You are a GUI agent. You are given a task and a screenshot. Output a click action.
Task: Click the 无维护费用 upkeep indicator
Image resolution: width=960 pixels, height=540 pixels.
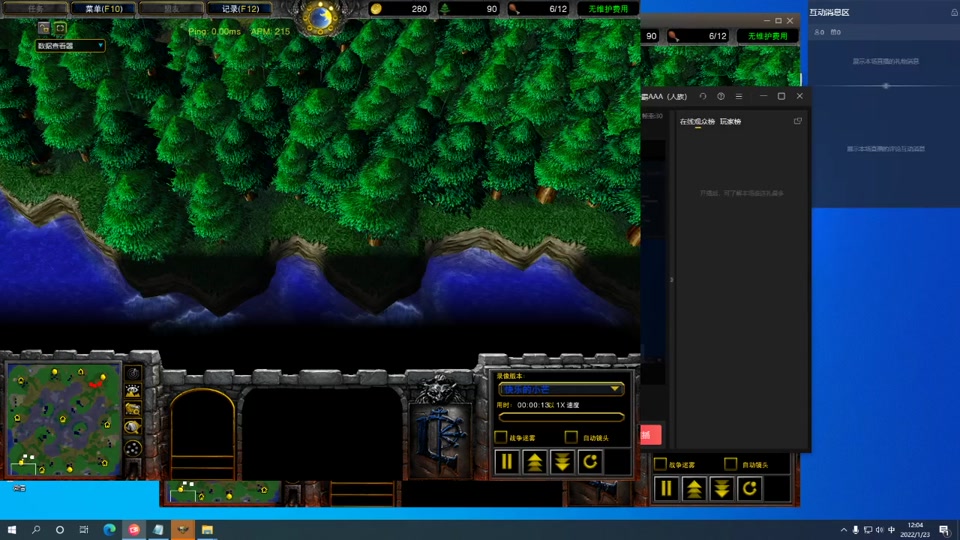pyautogui.click(x=607, y=9)
